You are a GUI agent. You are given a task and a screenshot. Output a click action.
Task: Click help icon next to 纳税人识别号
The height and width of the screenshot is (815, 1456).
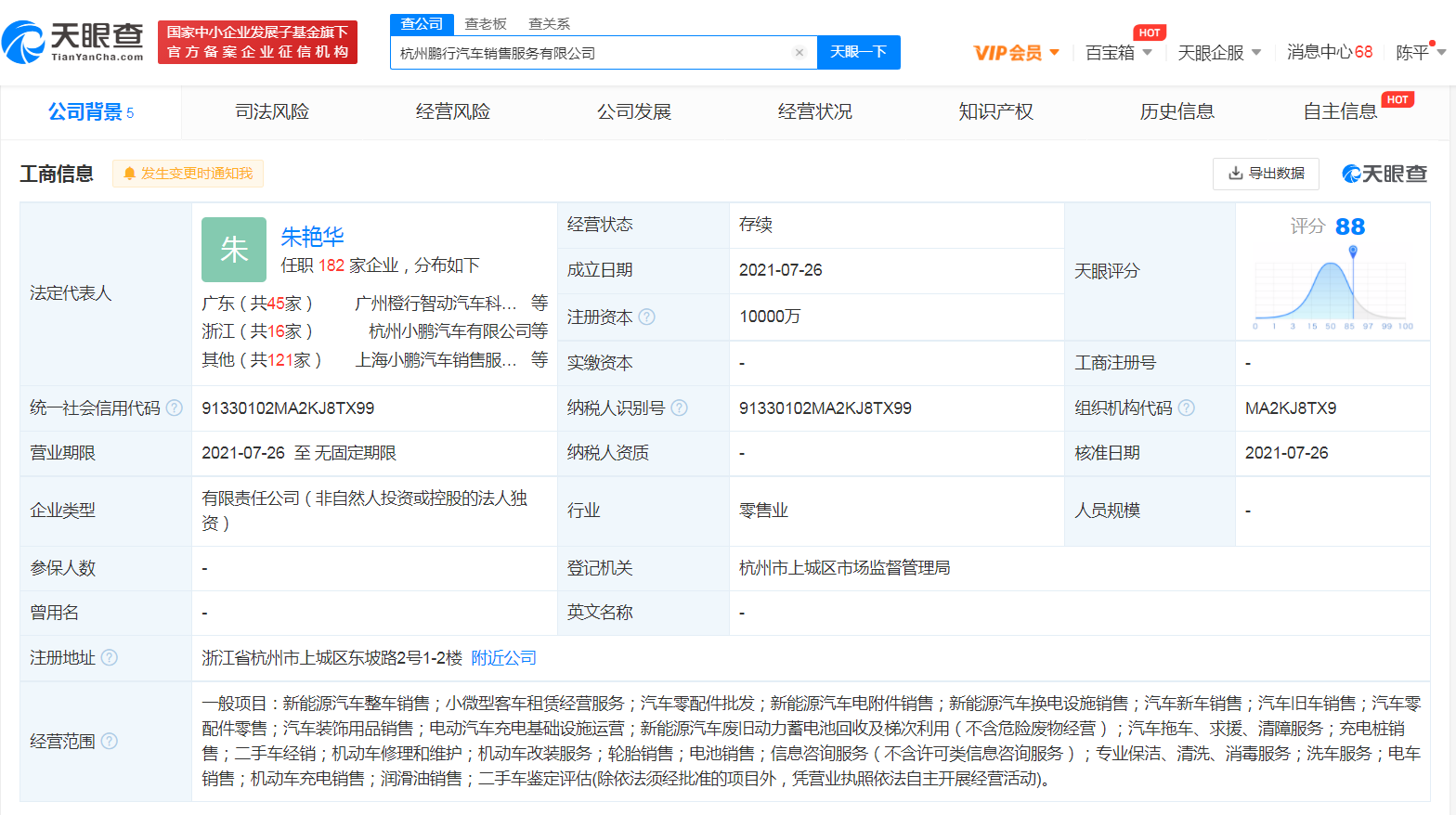point(680,407)
